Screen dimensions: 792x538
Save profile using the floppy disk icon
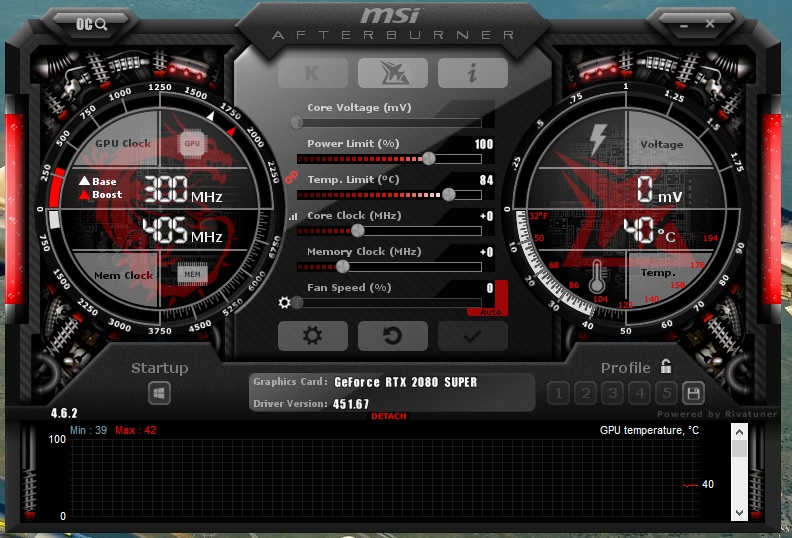tap(694, 393)
